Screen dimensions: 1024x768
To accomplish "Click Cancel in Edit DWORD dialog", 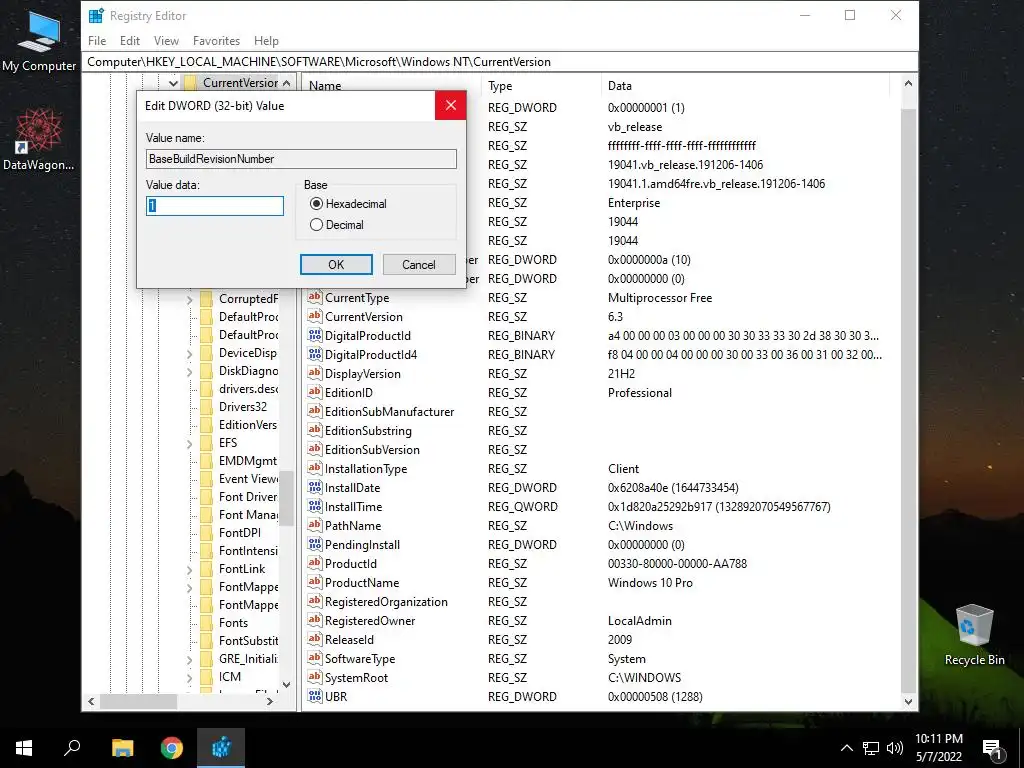I will click(419, 264).
